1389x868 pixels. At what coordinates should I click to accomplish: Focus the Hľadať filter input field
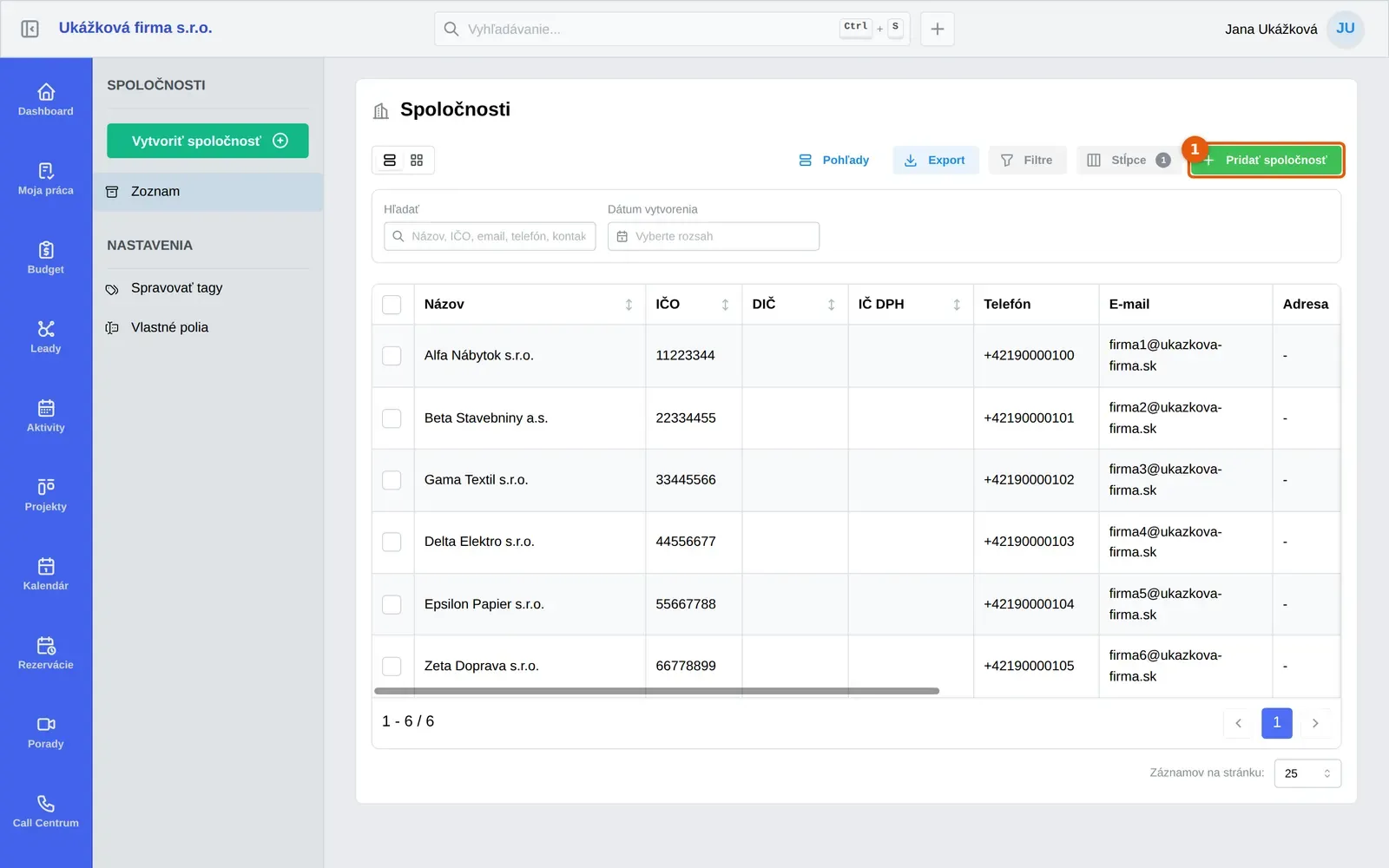pyautogui.click(x=490, y=236)
